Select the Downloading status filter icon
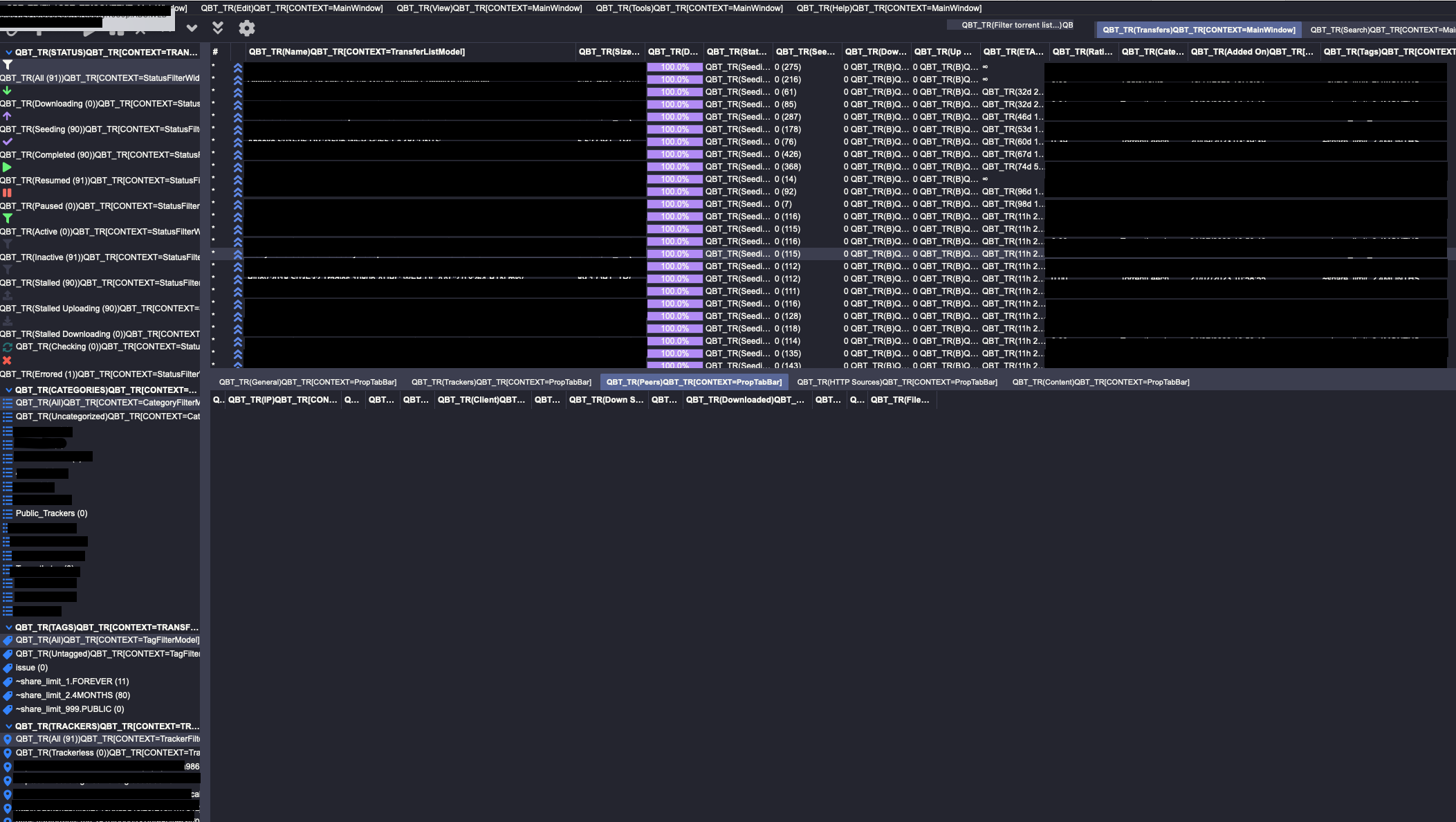 (8, 90)
